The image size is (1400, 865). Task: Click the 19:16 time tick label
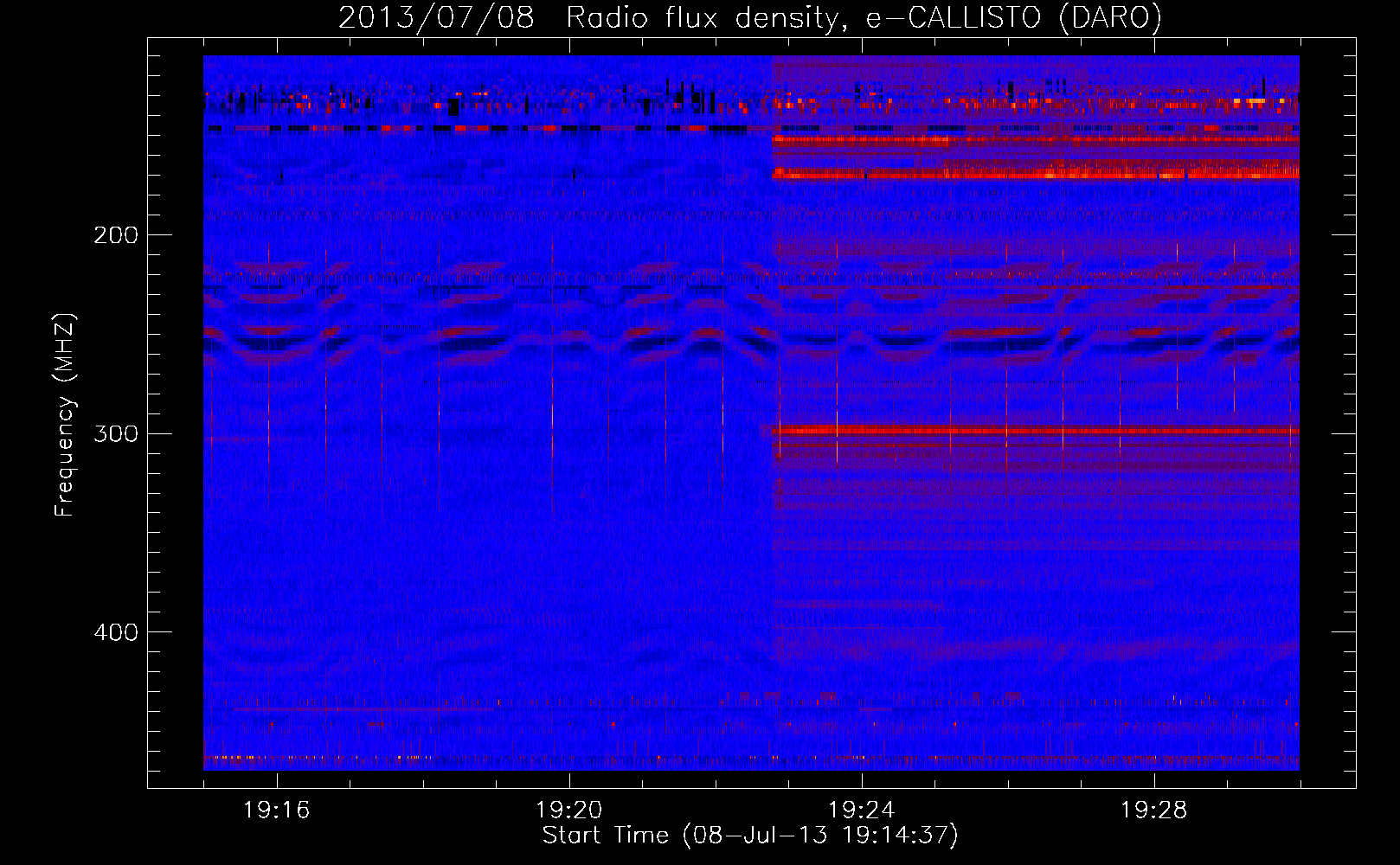pos(277,811)
